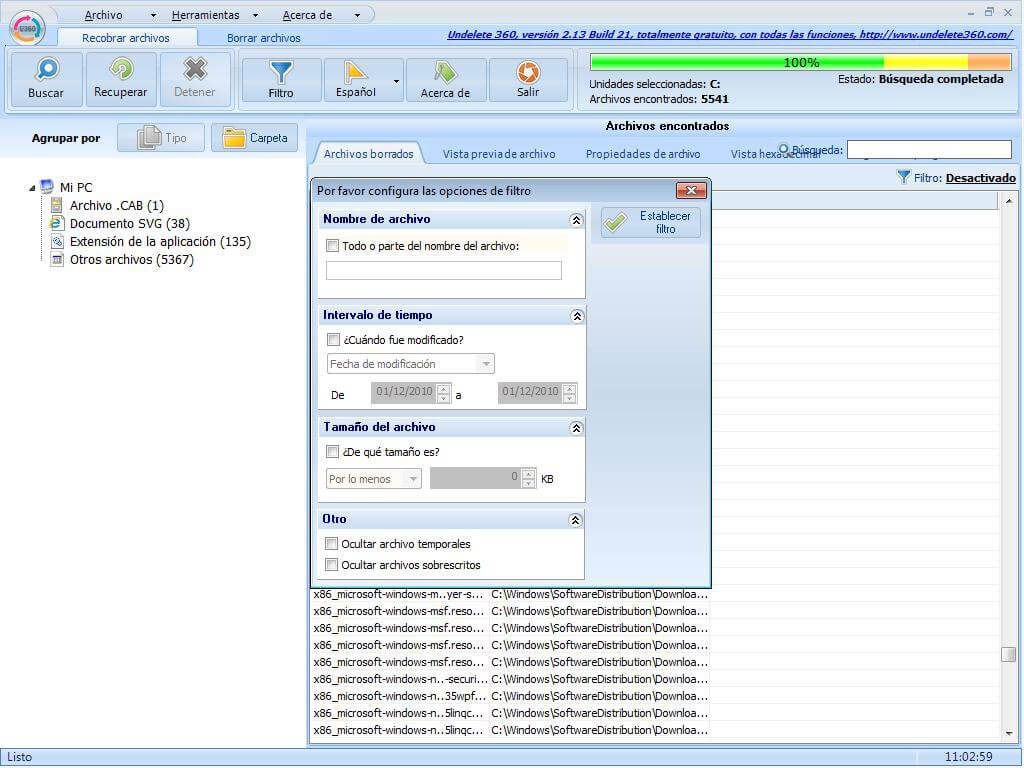Click the Español language flag button
1024x768 pixels.
pos(356,80)
